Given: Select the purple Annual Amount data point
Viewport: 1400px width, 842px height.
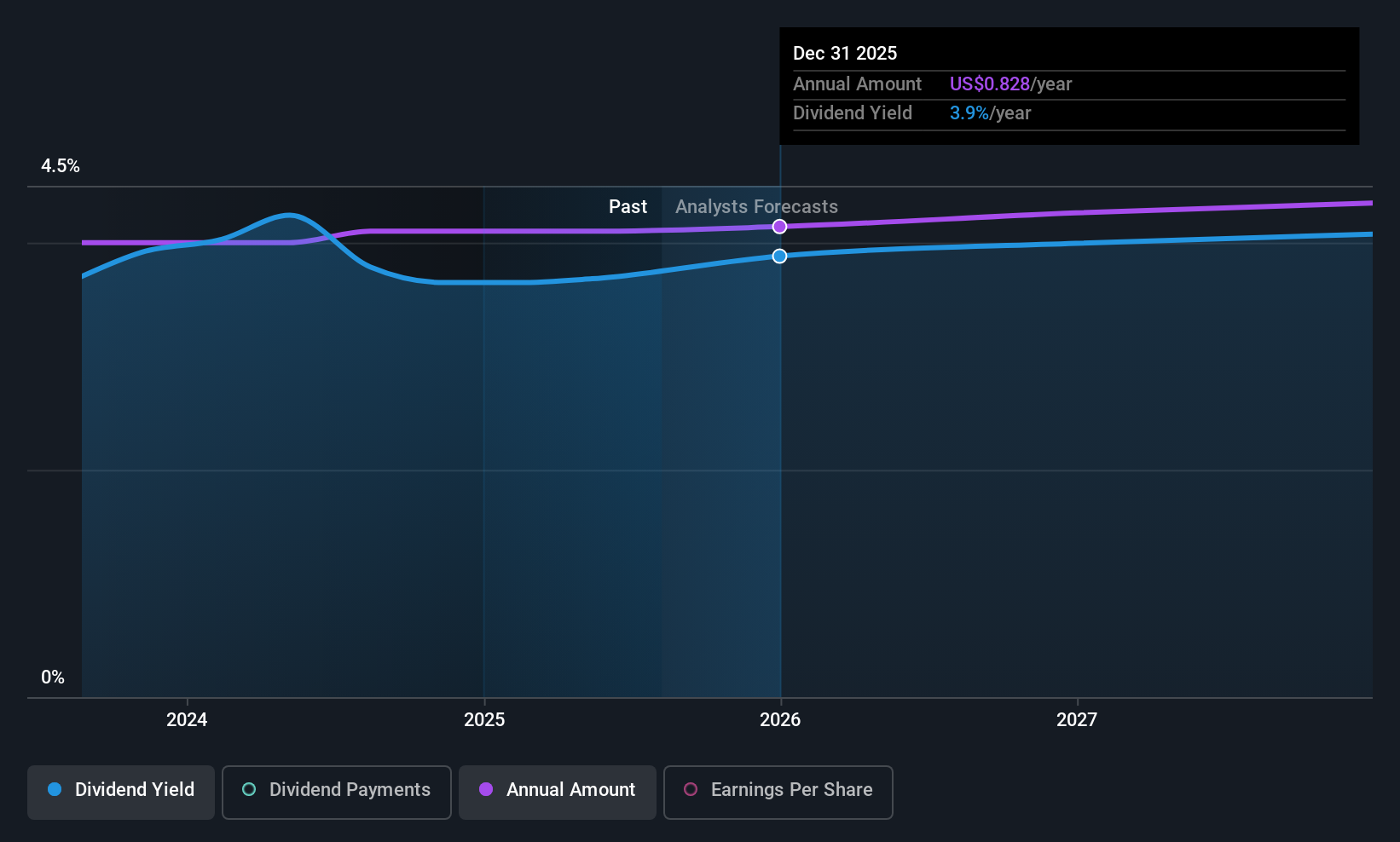Looking at the screenshot, I should [779, 227].
